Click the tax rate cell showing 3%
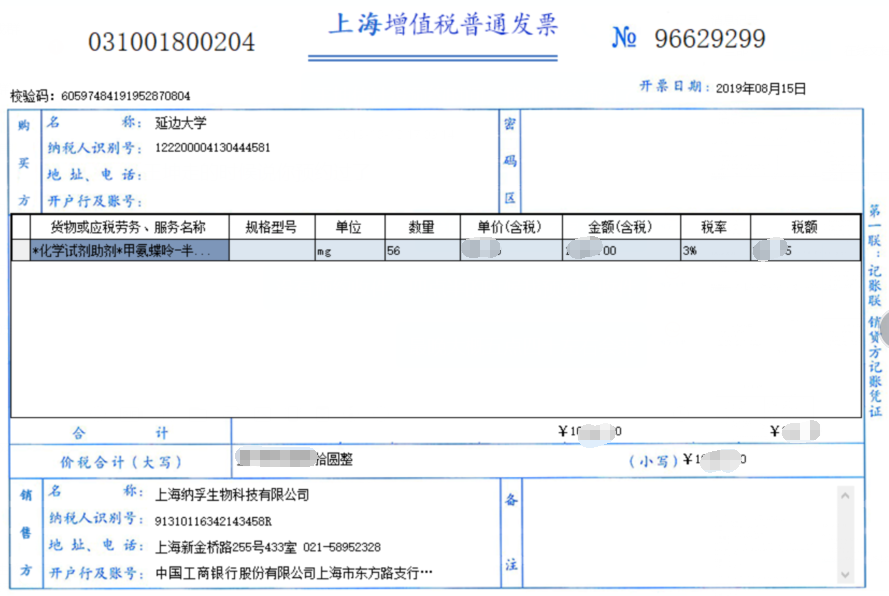The image size is (889, 596). [714, 251]
